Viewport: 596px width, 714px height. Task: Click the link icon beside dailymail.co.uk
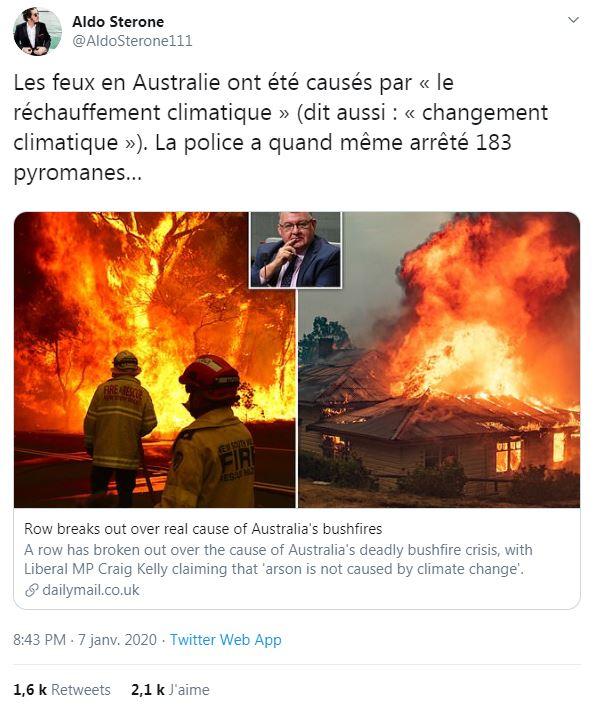[x=31, y=590]
